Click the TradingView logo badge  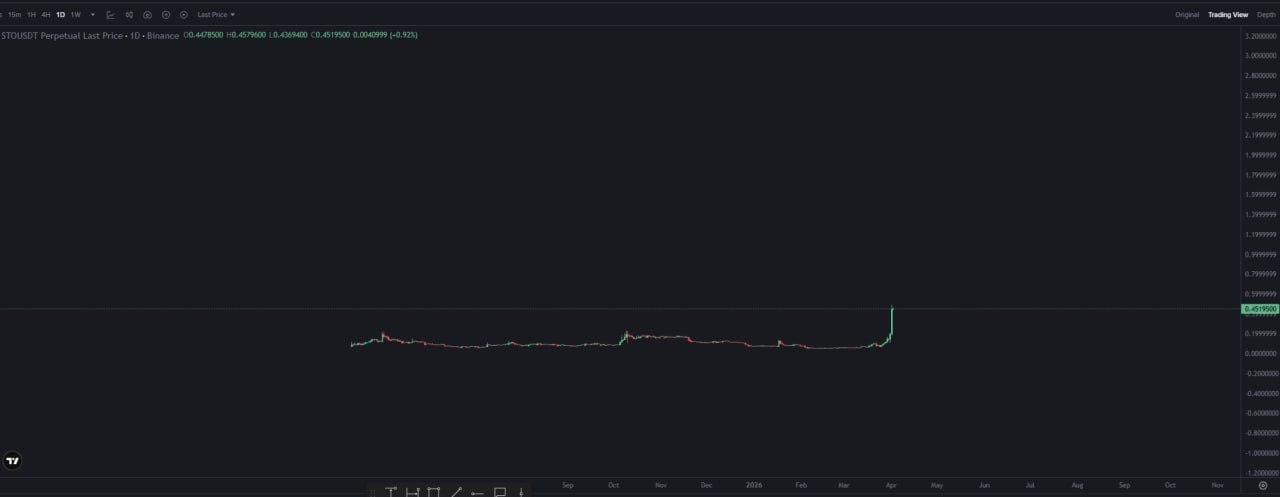[13, 461]
